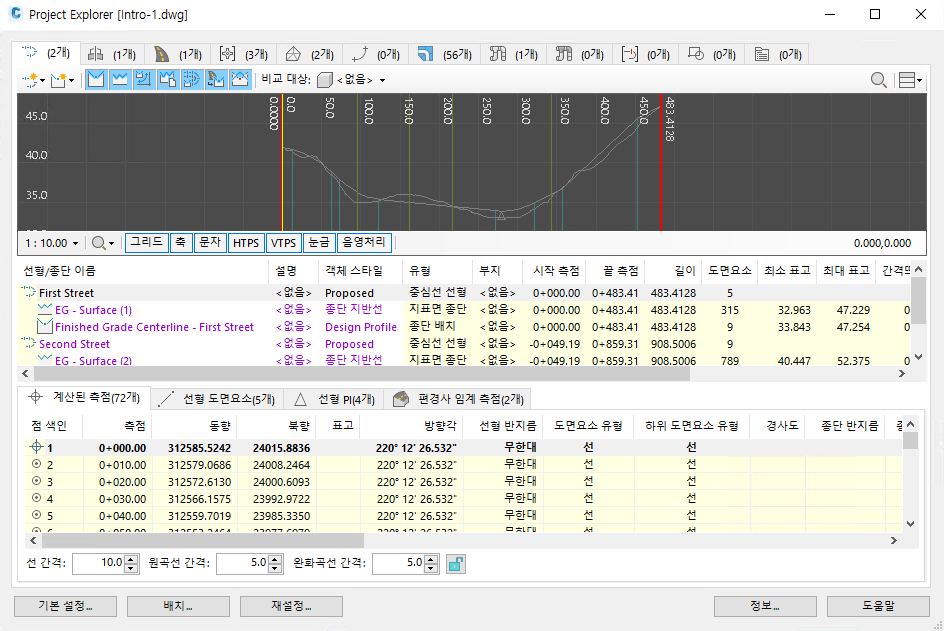Sort by the 선형/종단 이름 column header
The image size is (944, 631).
coord(143,271)
